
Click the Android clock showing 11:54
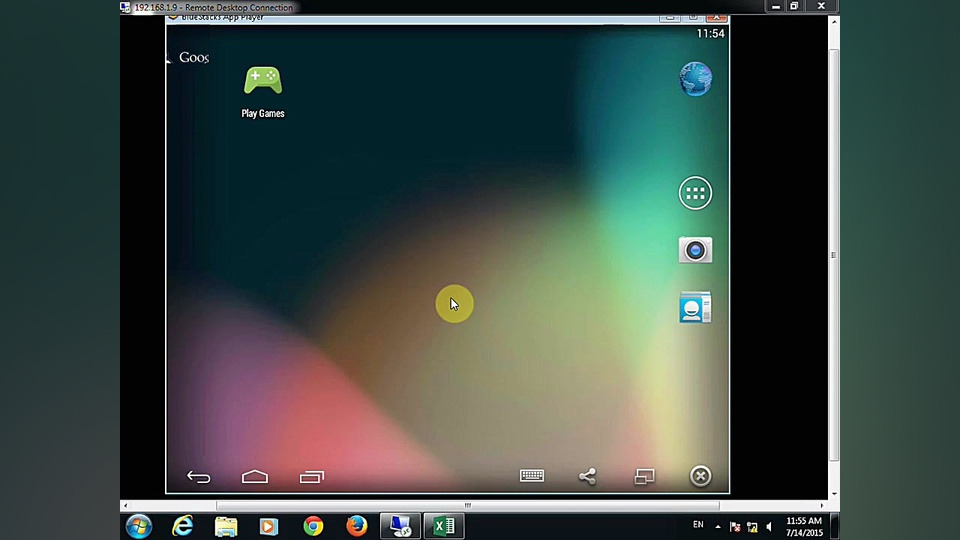pyautogui.click(x=710, y=34)
